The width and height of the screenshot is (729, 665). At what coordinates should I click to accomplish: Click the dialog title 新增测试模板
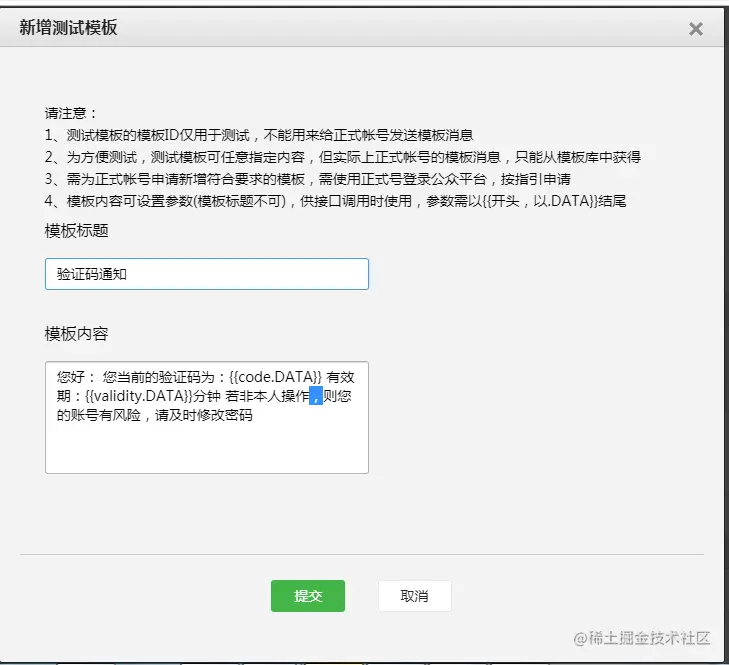tap(68, 27)
